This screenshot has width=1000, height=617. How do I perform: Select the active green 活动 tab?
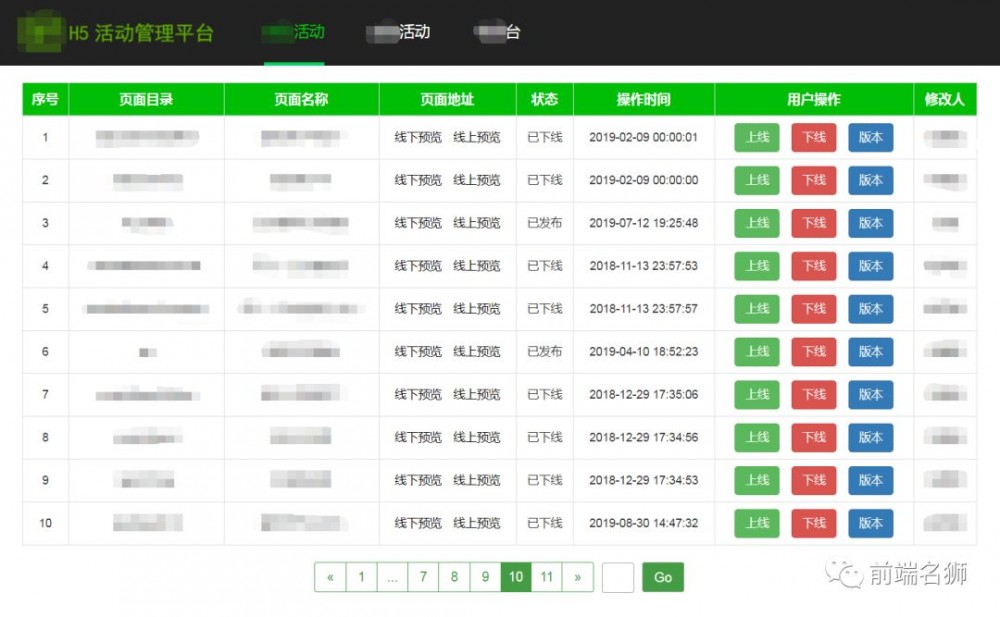[293, 32]
